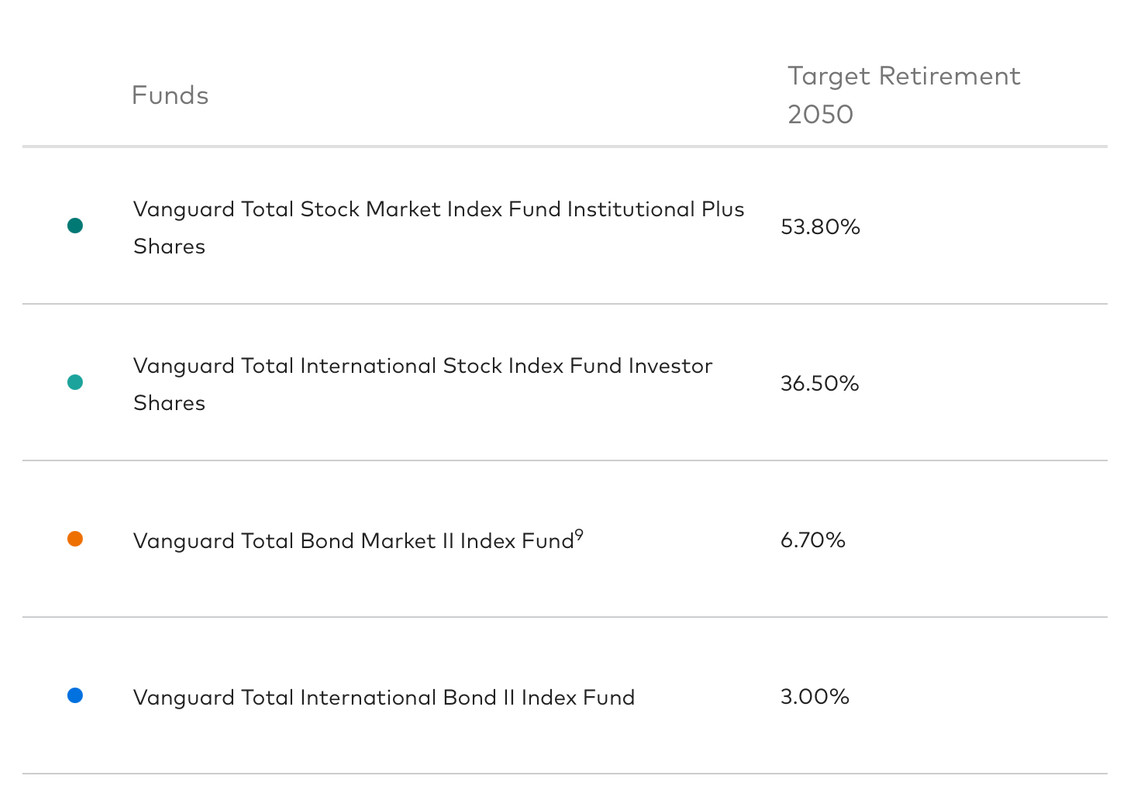This screenshot has width=1137, height=800.
Task: Open Vanguard Total Bond Market II Index Fund
Action: [353, 541]
